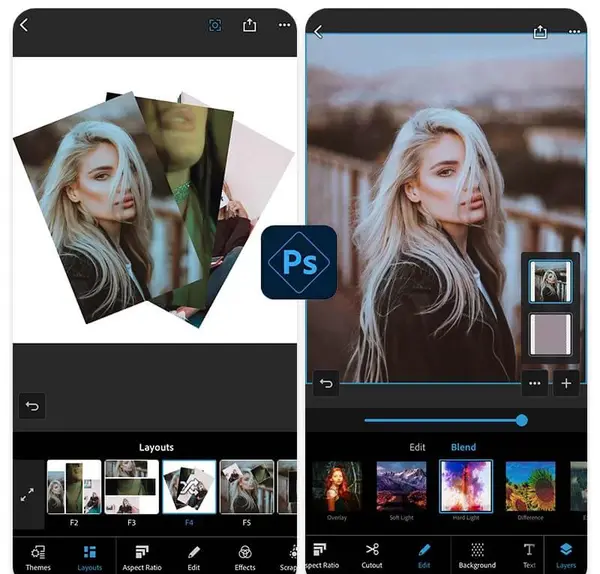The image size is (600, 574).
Task: Open the Aspect Ratio tool on left phone
Action: tap(142, 558)
